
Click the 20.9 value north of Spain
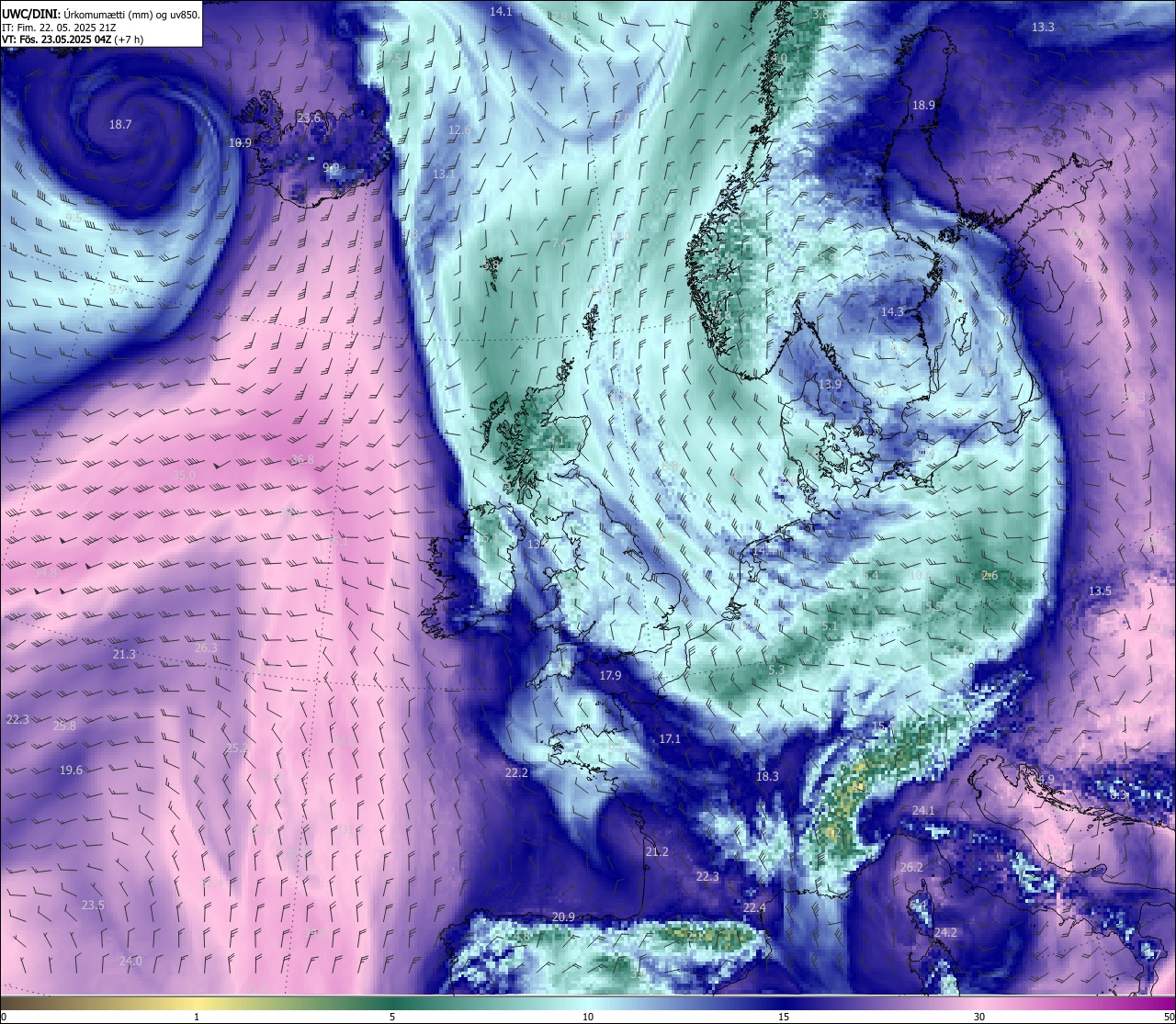(x=563, y=917)
